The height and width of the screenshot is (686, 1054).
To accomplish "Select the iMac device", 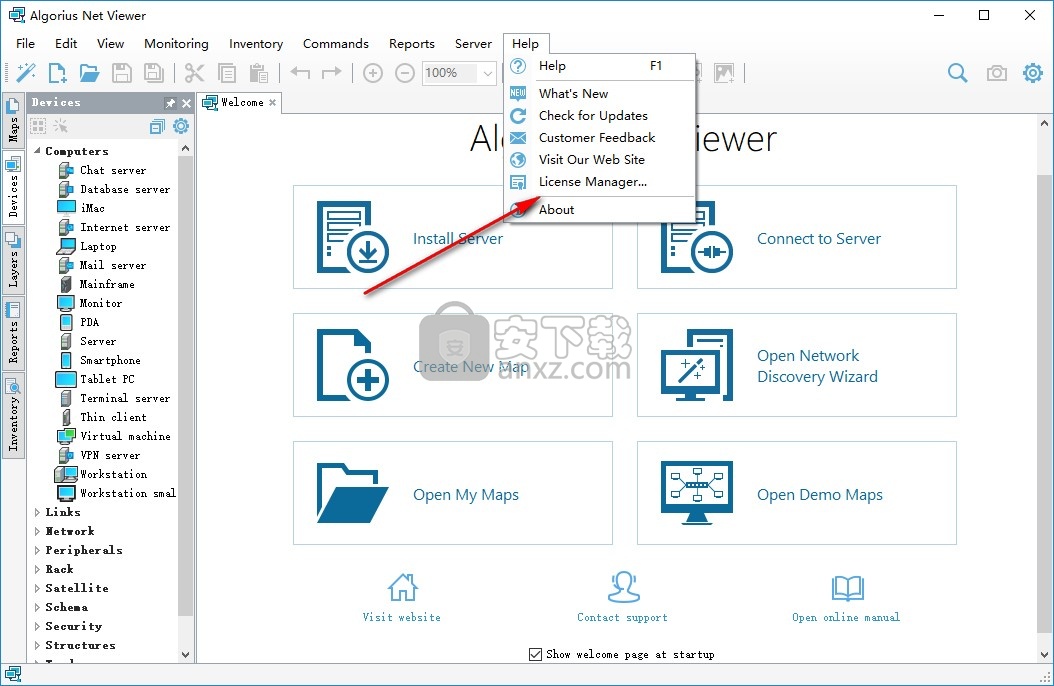I will click(92, 208).
